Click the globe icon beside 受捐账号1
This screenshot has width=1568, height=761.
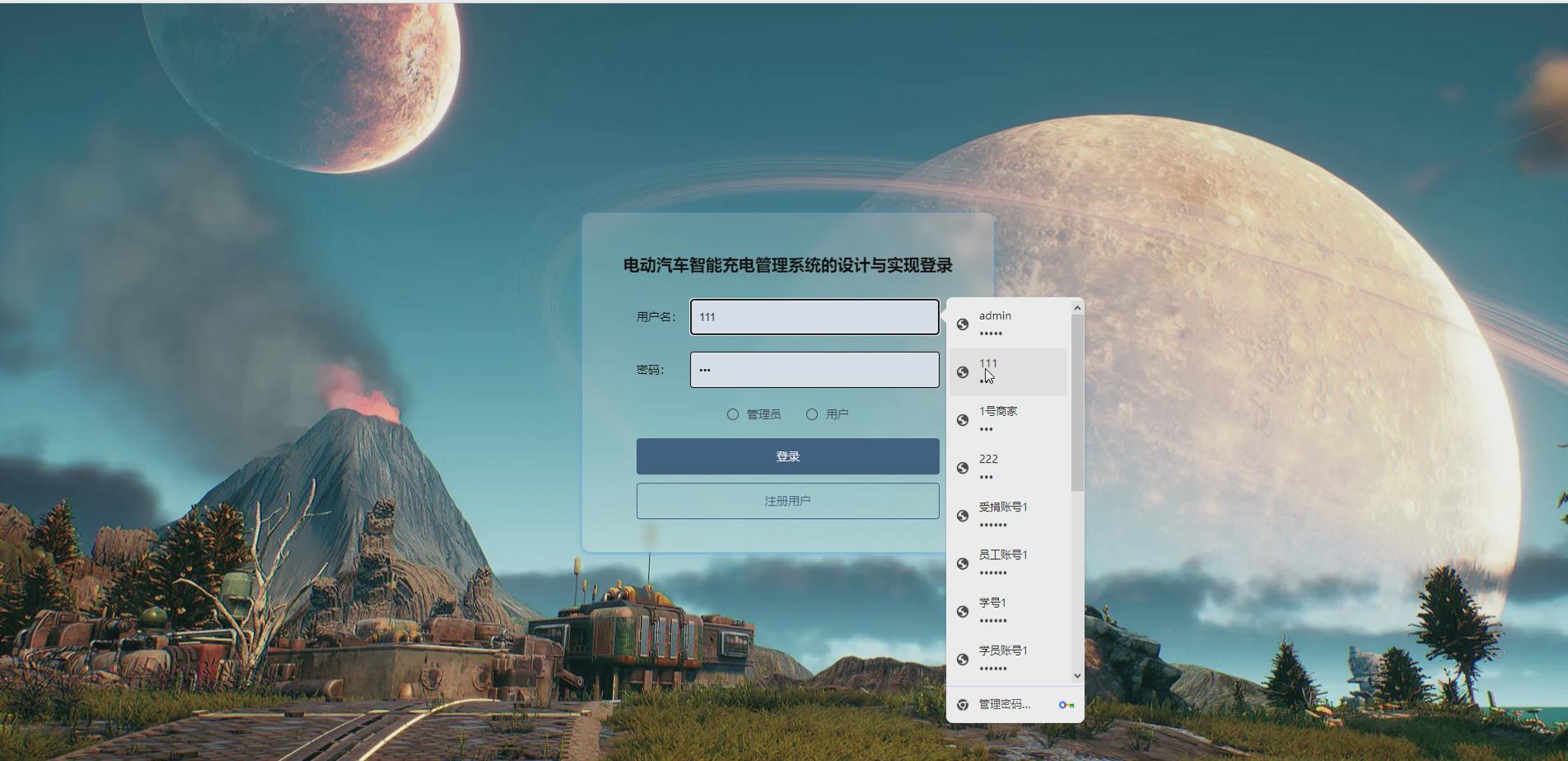coord(964,516)
